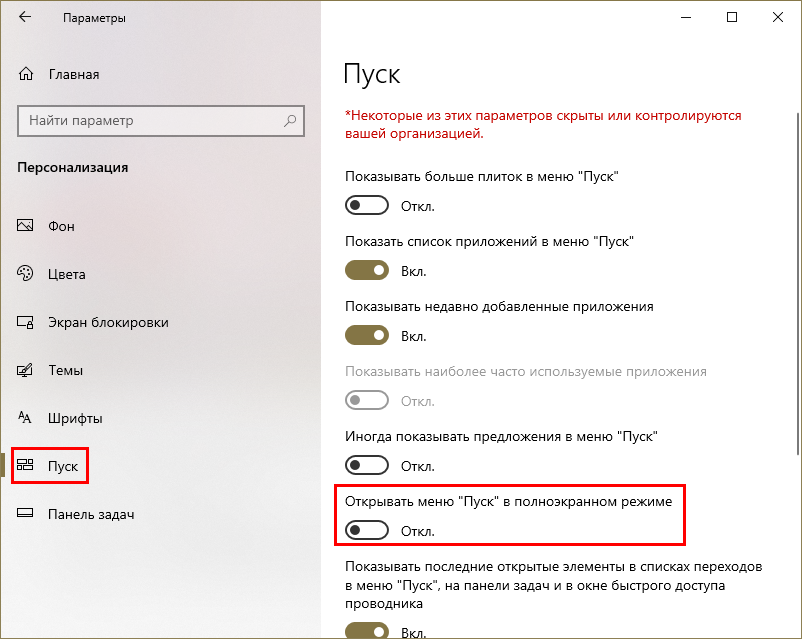Turn off "Показать список приложений" toggle
Image resolution: width=802 pixels, height=639 pixels.
[x=367, y=270]
